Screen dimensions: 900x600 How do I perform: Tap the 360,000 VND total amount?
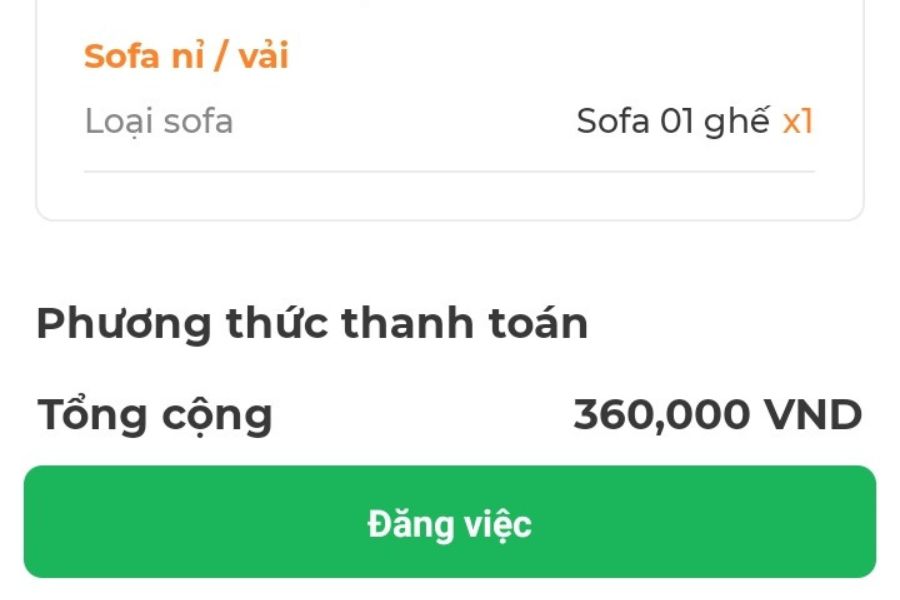point(717,414)
